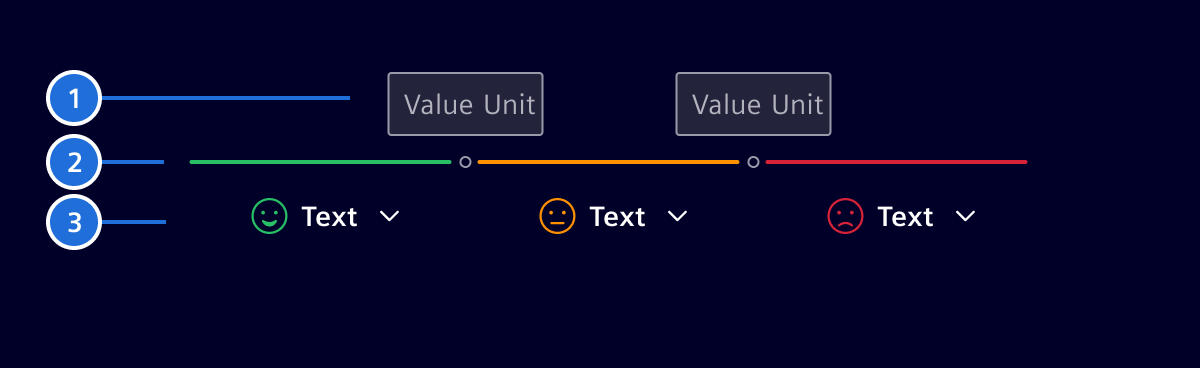Viewport: 1200px width, 368px height.
Task: Open the dropdown chevron beside red face Text
Action: pyautogui.click(x=965, y=216)
